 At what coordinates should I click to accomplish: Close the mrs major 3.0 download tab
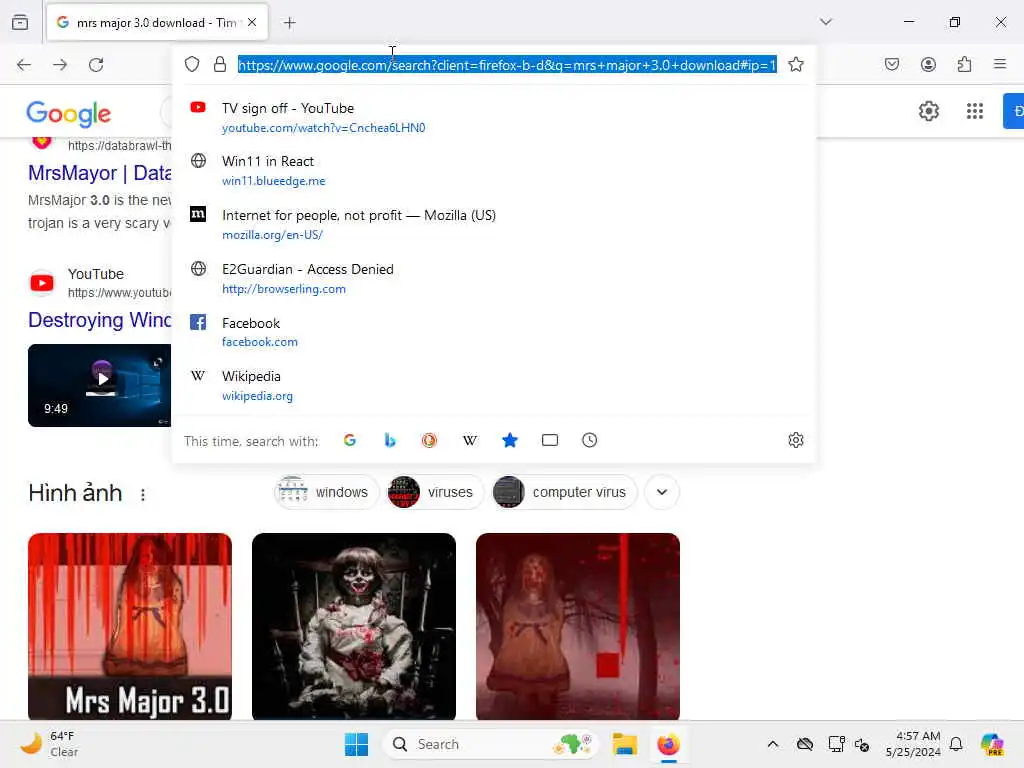[x=252, y=22]
